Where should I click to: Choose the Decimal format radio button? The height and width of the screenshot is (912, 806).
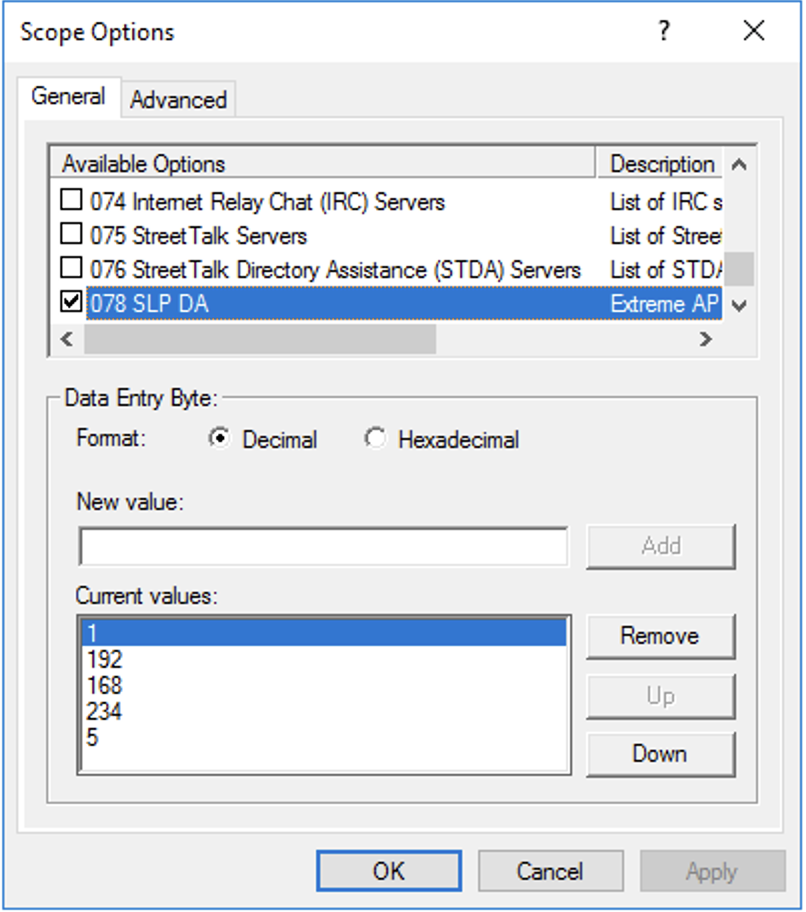tap(220, 439)
